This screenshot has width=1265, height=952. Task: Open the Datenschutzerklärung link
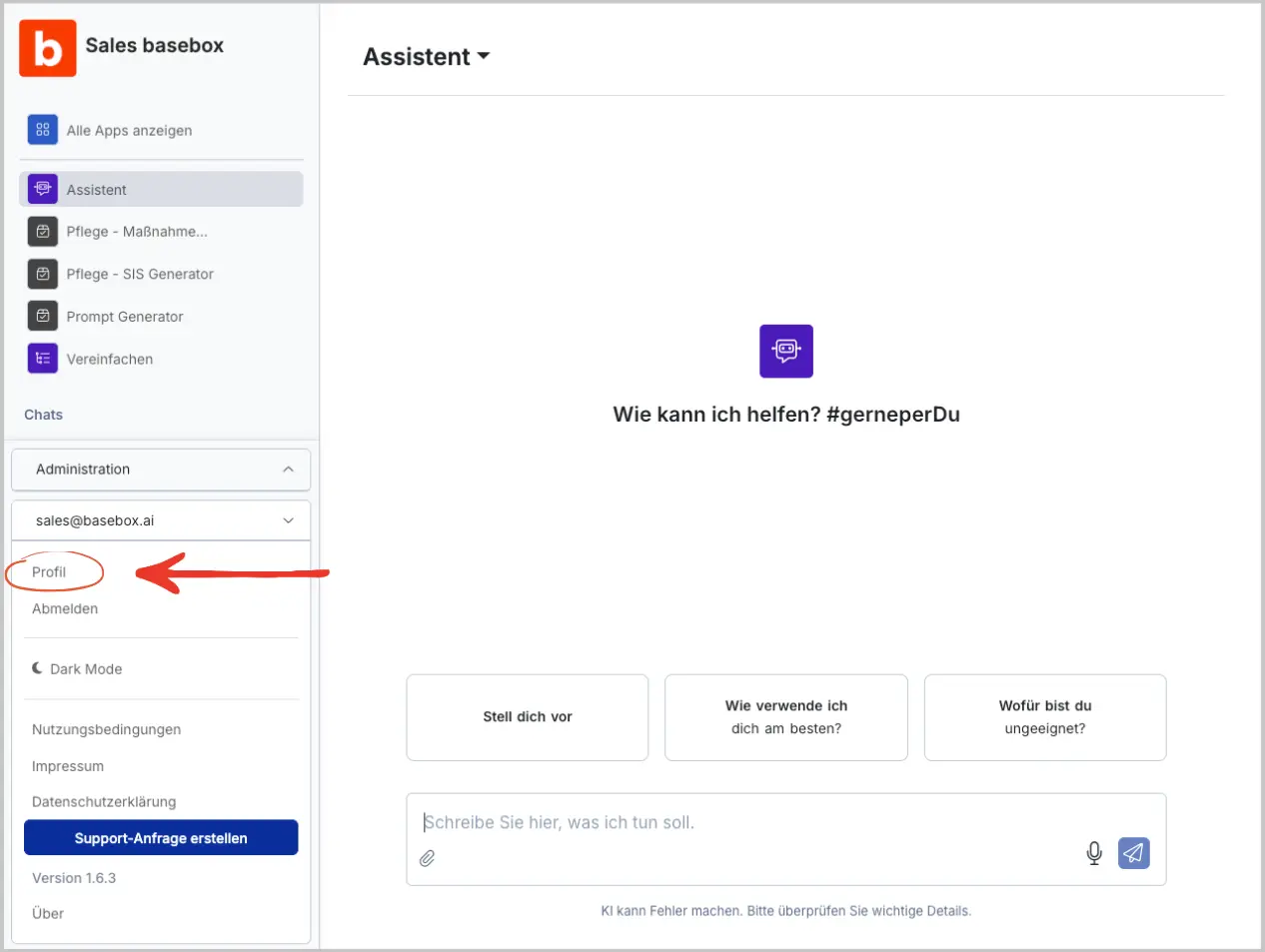point(104,802)
